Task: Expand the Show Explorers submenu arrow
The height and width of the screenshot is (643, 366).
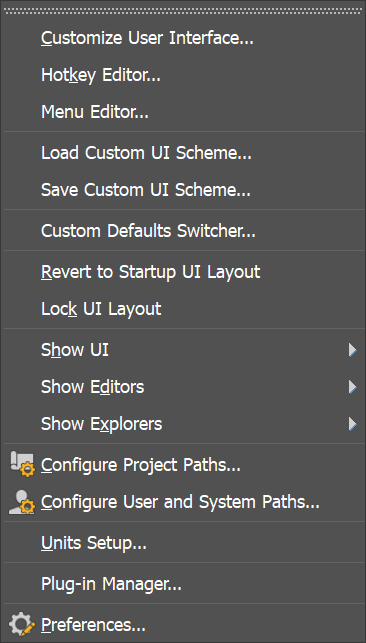Action: pos(352,424)
